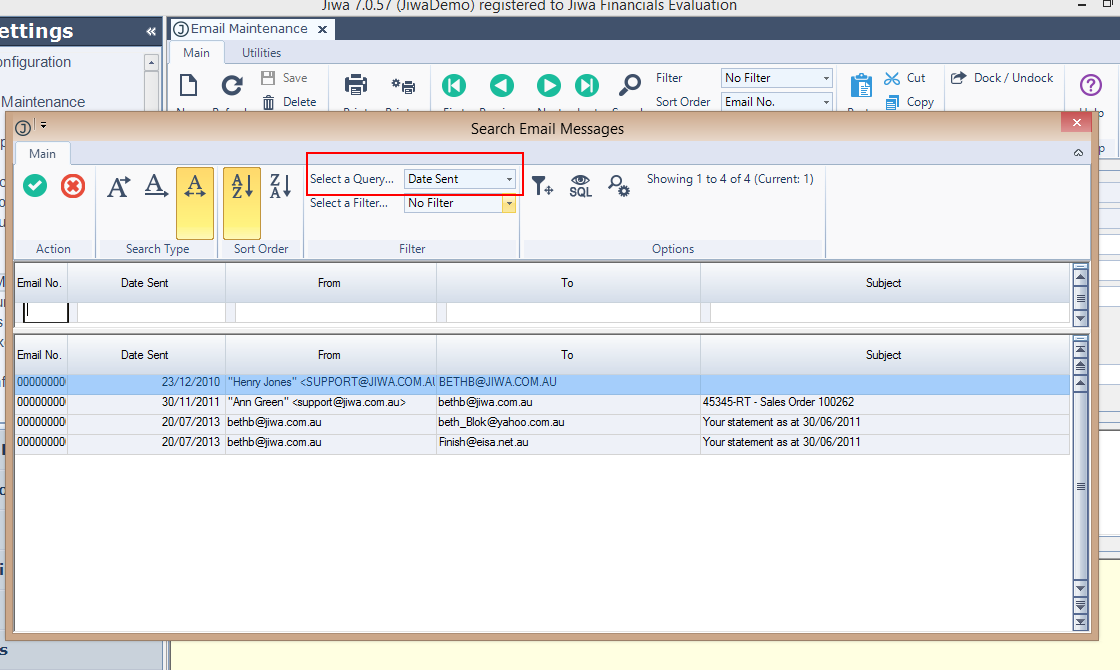
Task: Click the view SQL eye icon
Action: coord(581,186)
